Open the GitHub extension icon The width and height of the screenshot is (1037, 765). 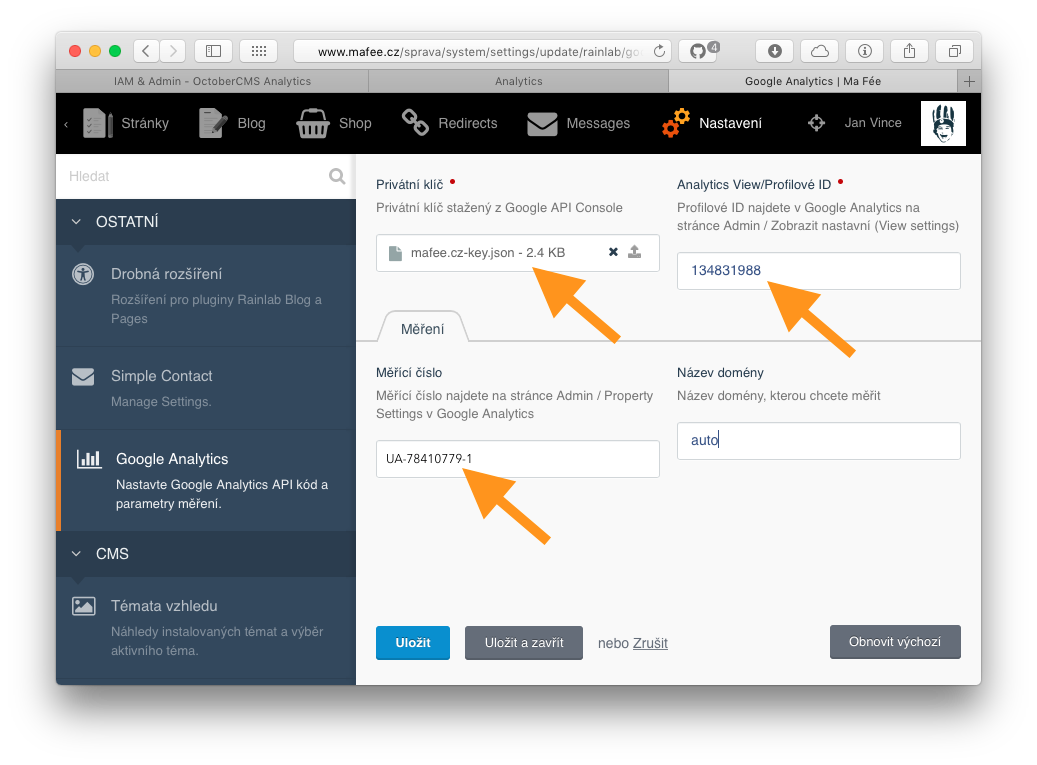[698, 51]
